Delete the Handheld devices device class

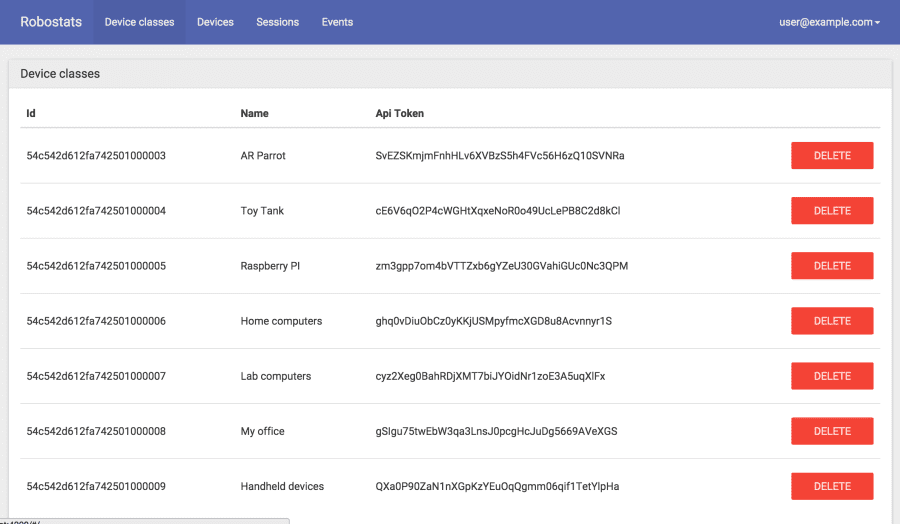(832, 486)
